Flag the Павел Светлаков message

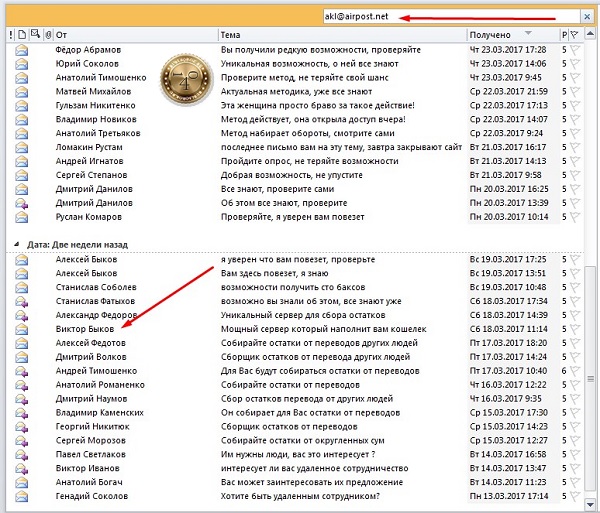coord(575,455)
